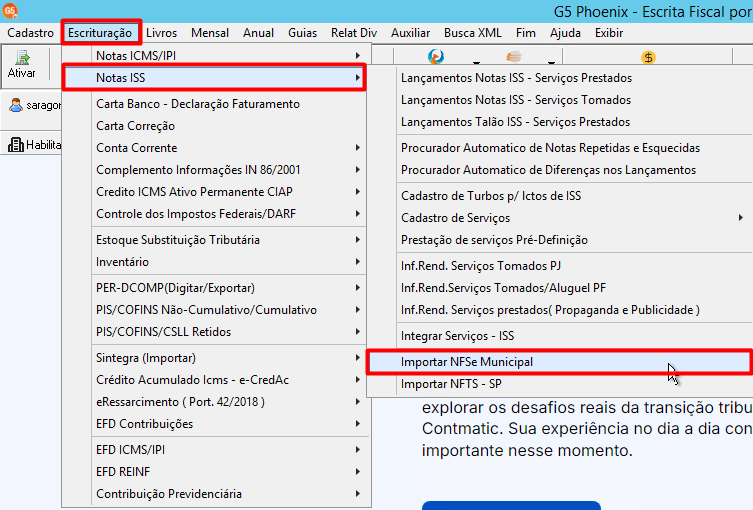Open the Auxiliar menu
The width and height of the screenshot is (753, 510).
coord(410,33)
